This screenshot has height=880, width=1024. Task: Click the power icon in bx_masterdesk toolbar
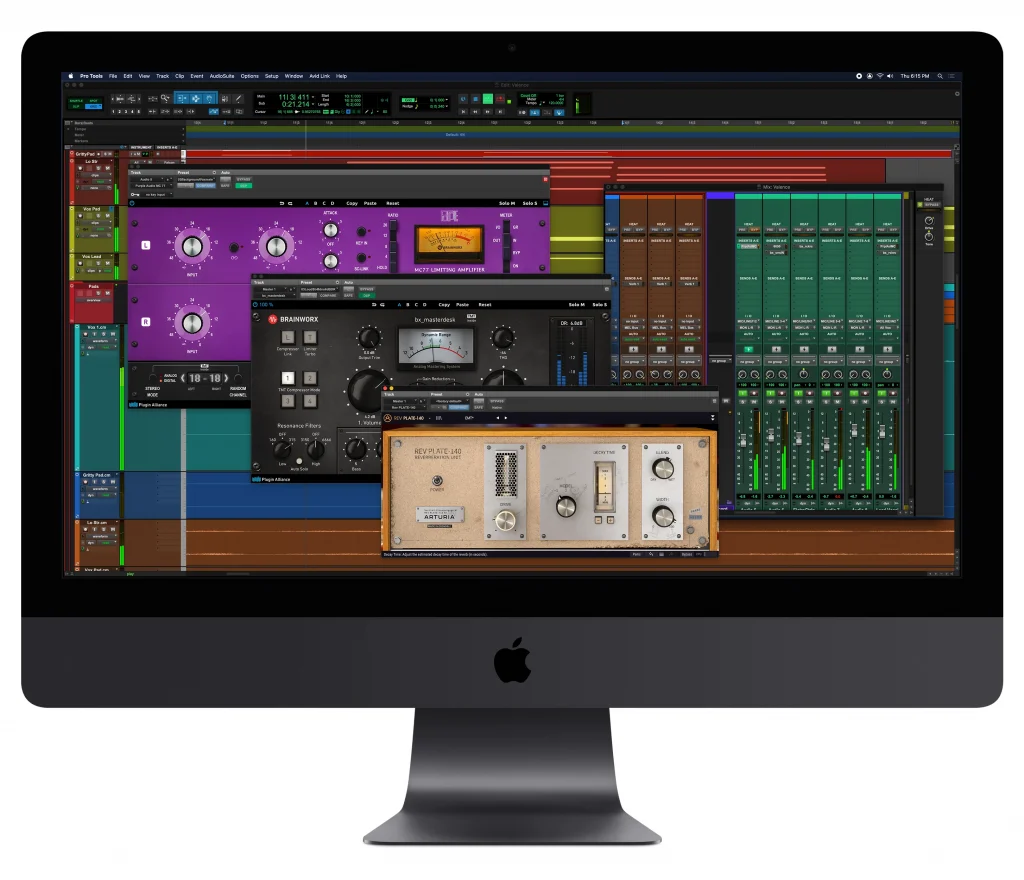pyautogui.click(x=255, y=305)
